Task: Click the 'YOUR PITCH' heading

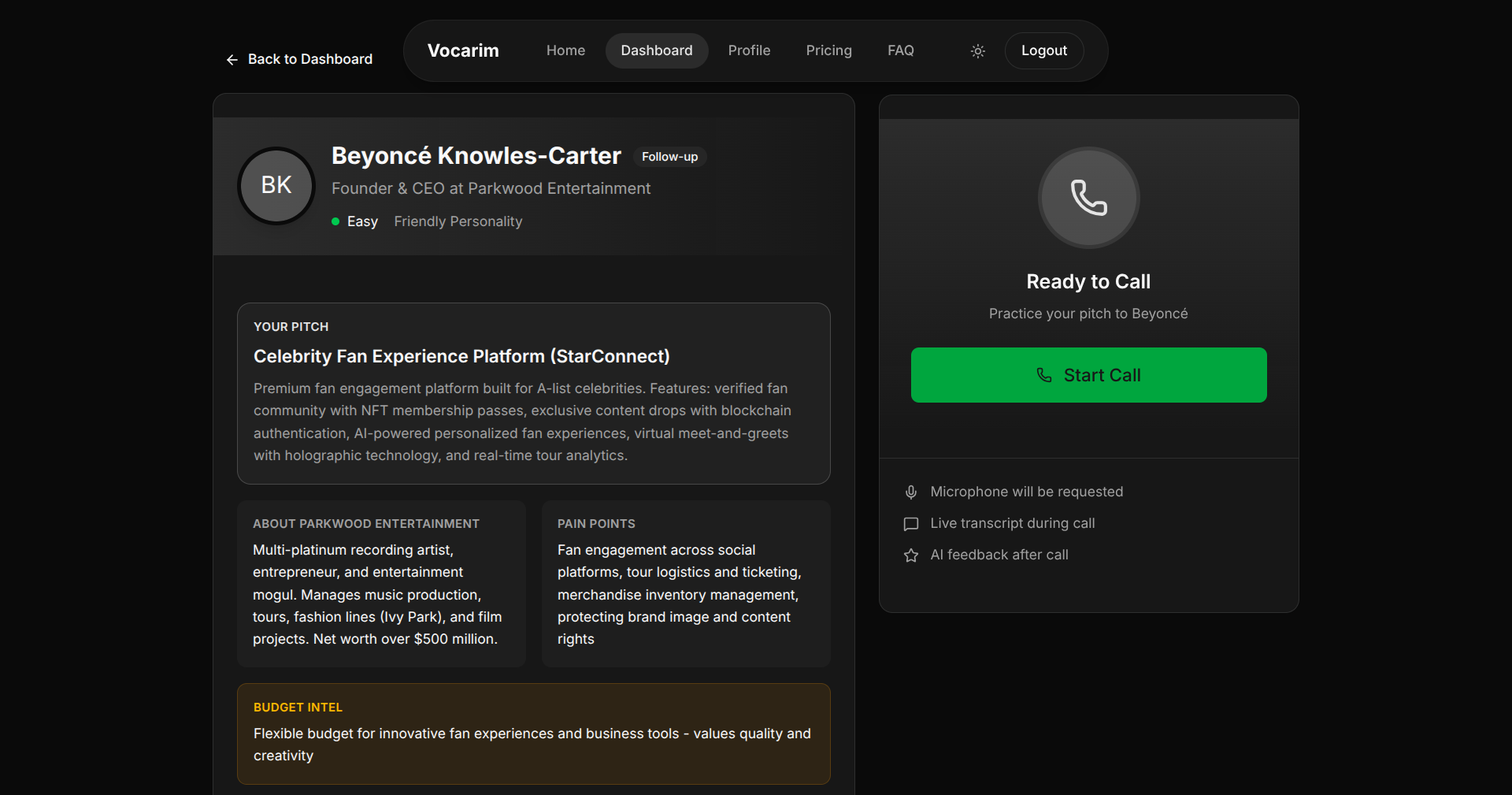Action: 291,327
